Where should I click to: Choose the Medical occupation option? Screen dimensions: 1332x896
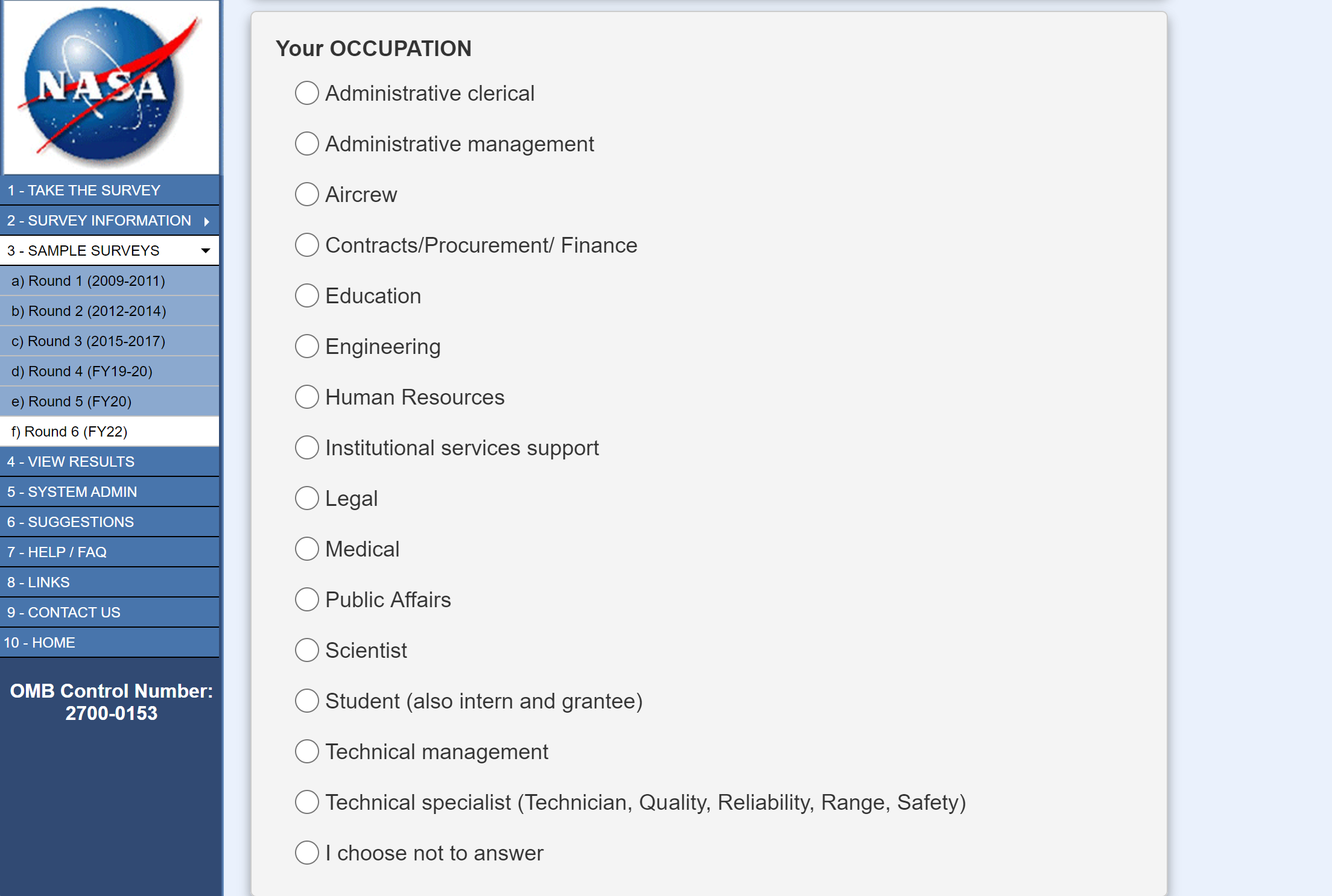tap(306, 549)
